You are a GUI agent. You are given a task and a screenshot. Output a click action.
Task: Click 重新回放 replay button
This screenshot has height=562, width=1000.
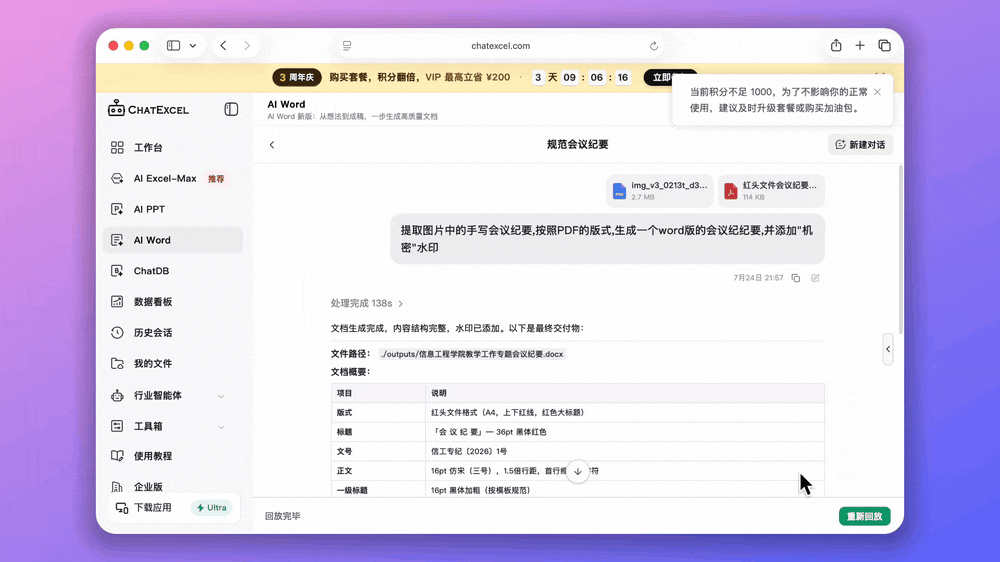[864, 516]
